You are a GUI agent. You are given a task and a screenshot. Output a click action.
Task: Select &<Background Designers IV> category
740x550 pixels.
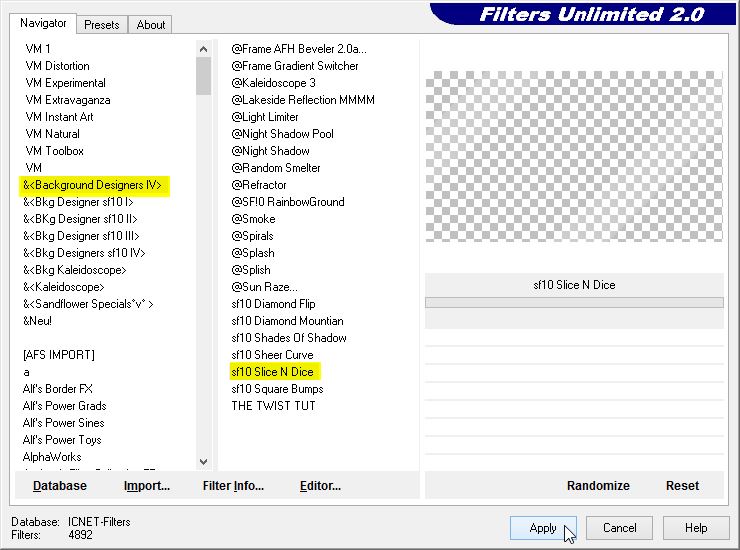(92, 185)
